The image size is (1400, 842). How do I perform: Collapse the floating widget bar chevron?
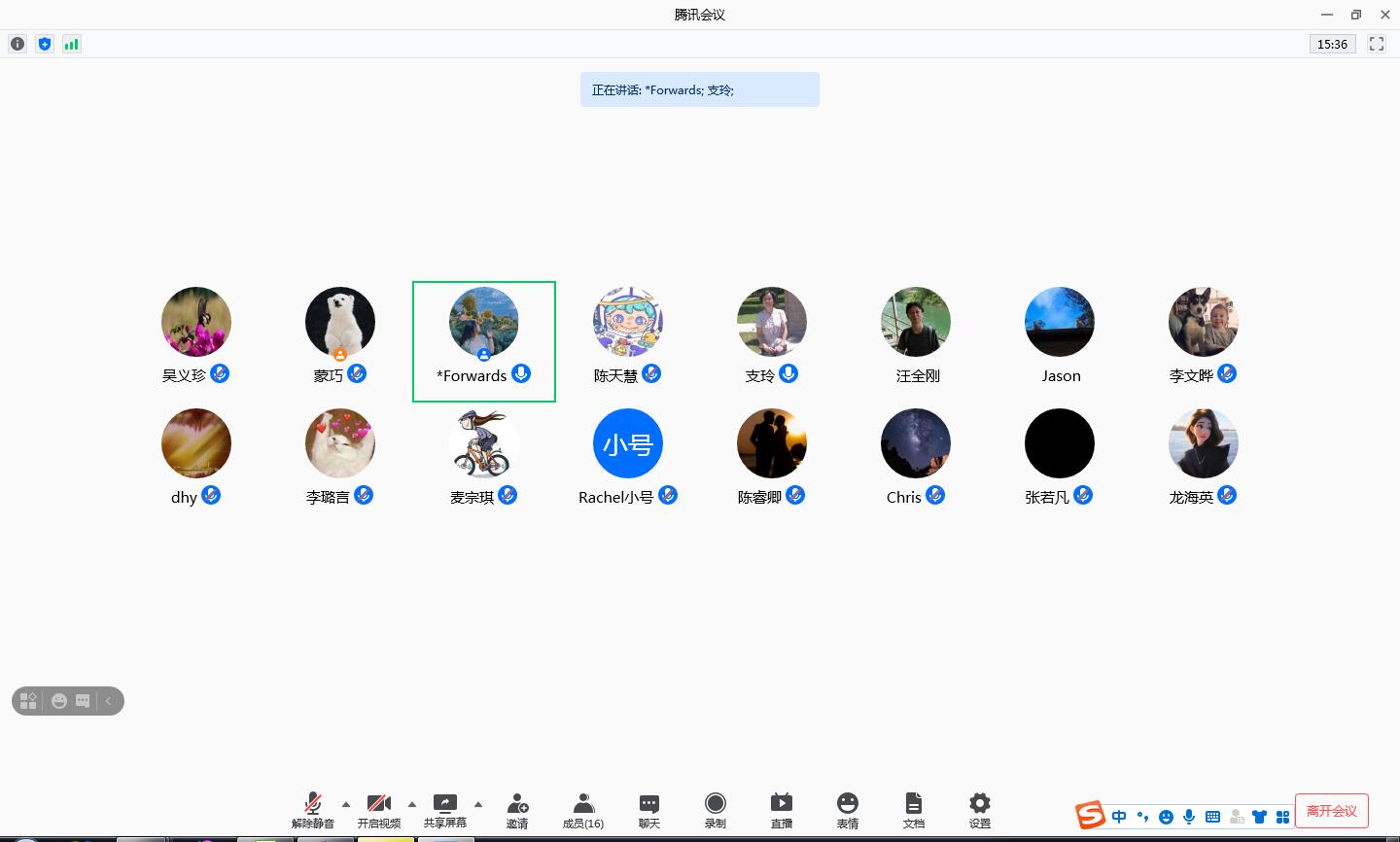tap(109, 701)
